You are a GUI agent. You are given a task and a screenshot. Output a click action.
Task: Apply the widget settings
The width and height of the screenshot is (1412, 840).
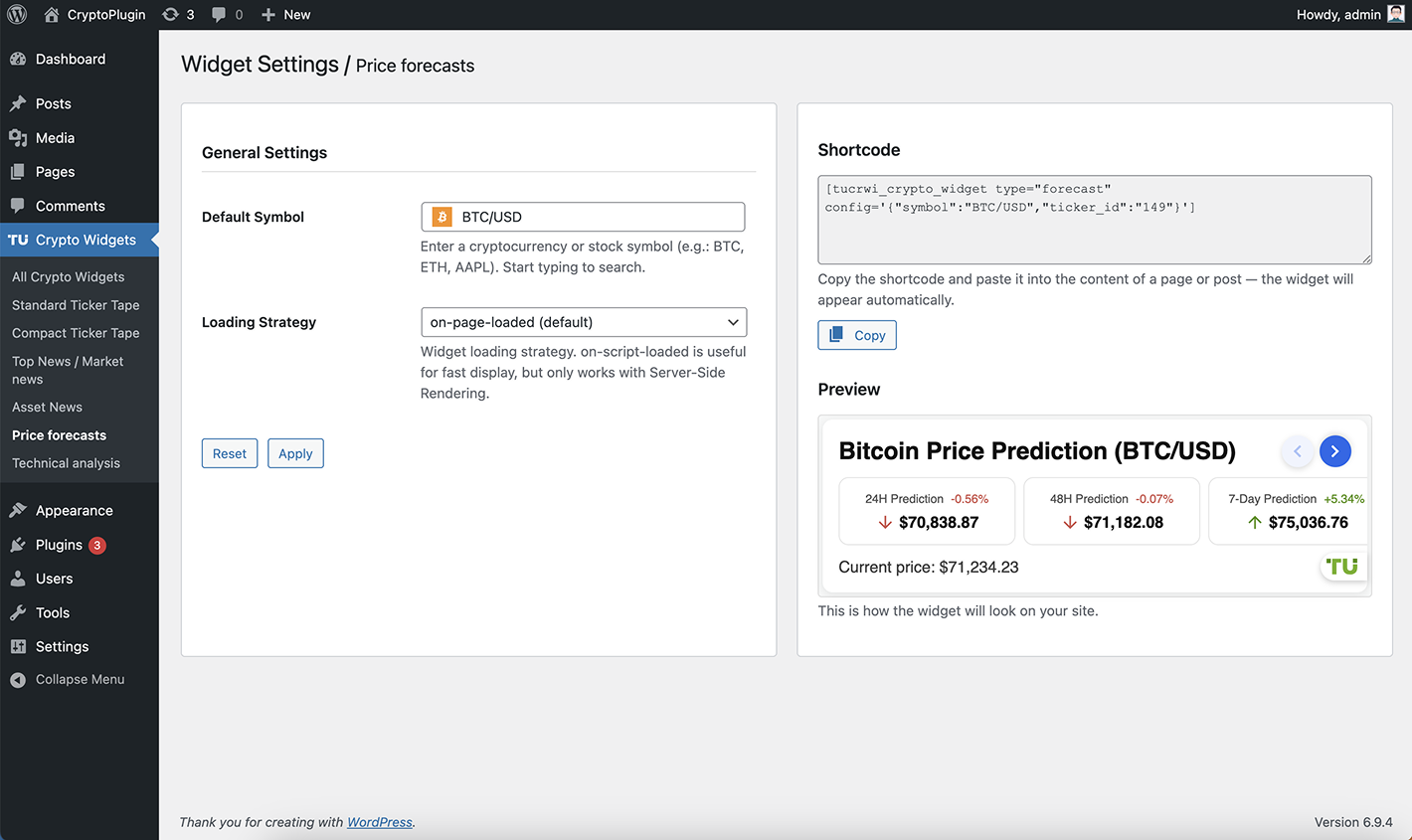[x=295, y=452]
